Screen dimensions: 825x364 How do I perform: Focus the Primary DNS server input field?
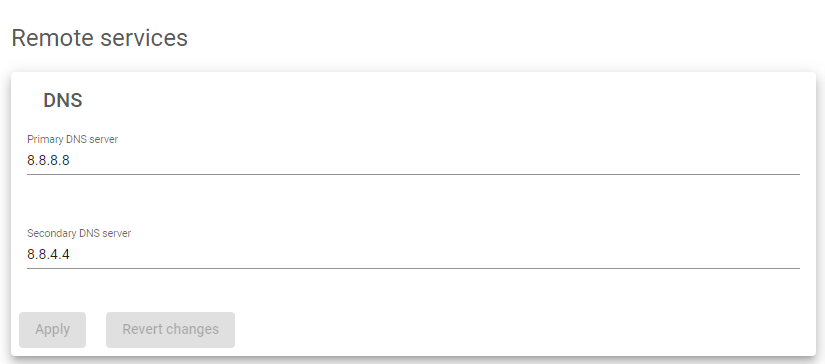(413, 160)
